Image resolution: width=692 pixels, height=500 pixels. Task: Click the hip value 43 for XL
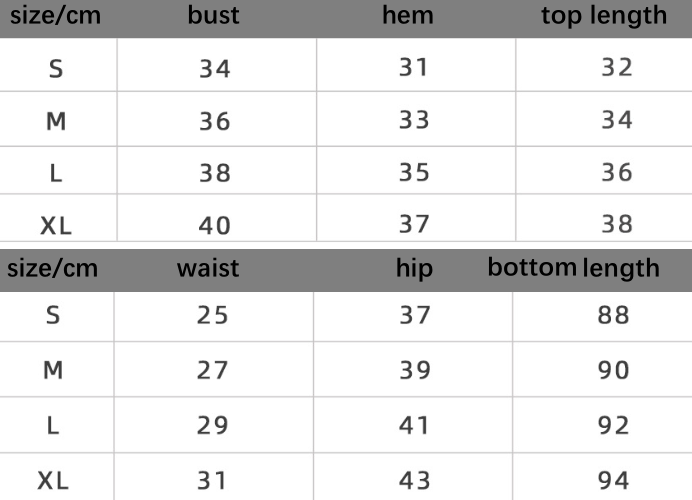point(414,480)
